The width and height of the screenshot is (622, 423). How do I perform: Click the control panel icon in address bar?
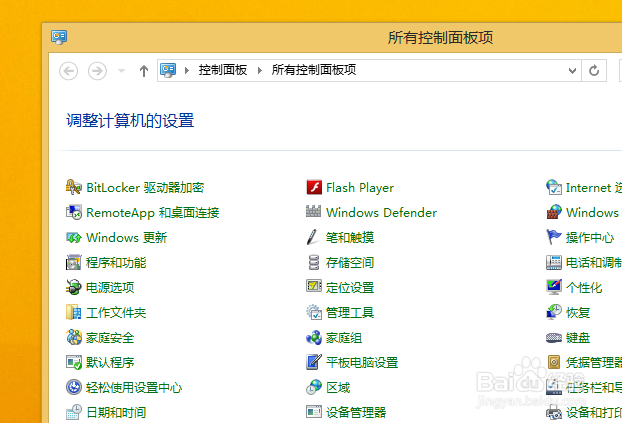168,70
